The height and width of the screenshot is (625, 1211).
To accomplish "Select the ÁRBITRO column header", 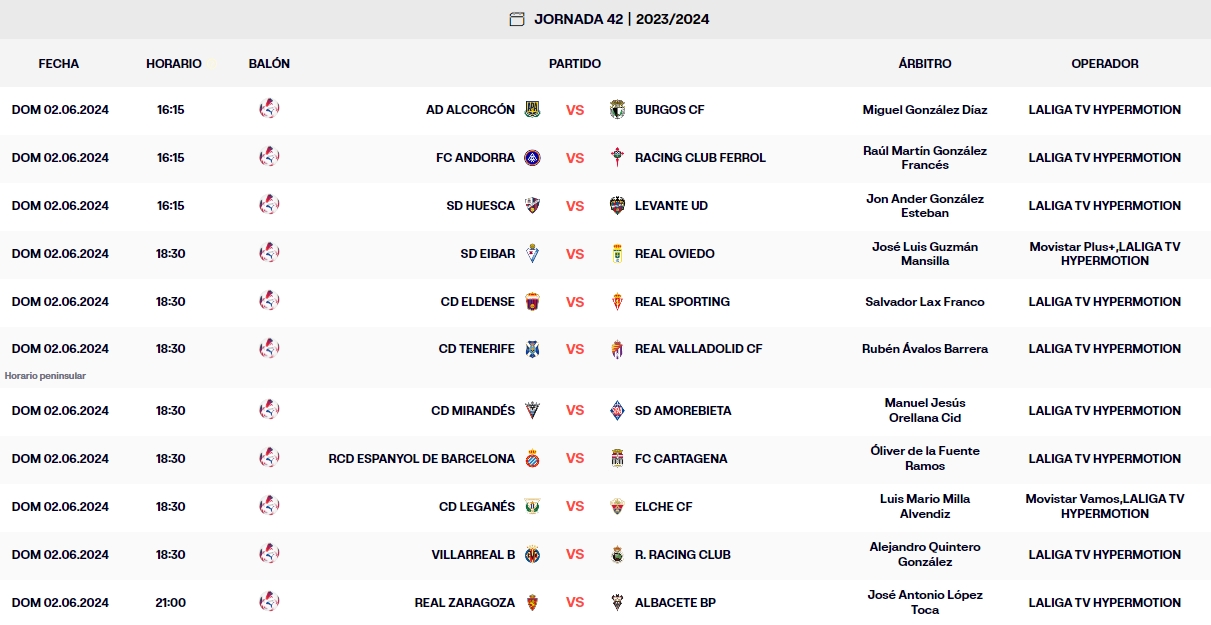I will pos(925,63).
